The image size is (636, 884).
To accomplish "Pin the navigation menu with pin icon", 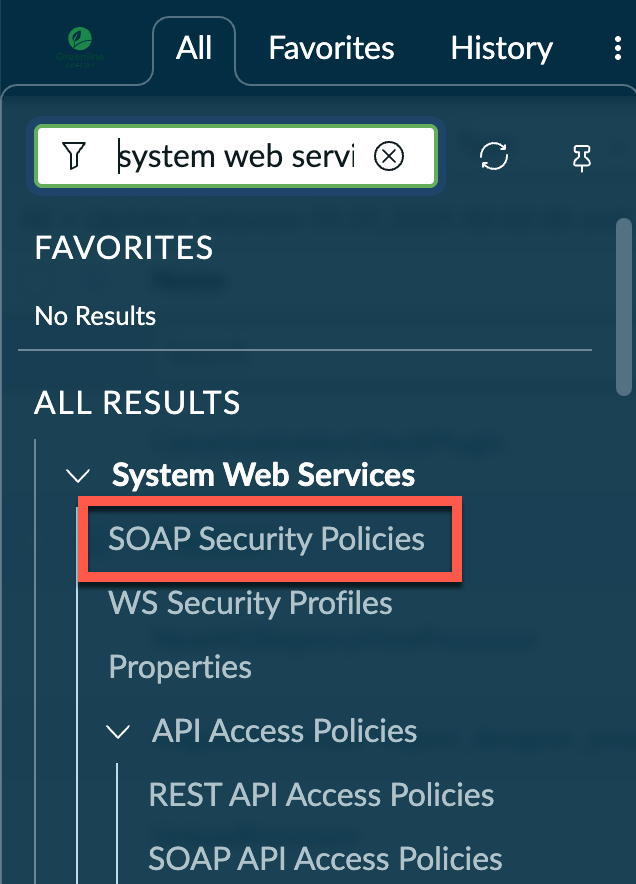I will click(x=582, y=157).
